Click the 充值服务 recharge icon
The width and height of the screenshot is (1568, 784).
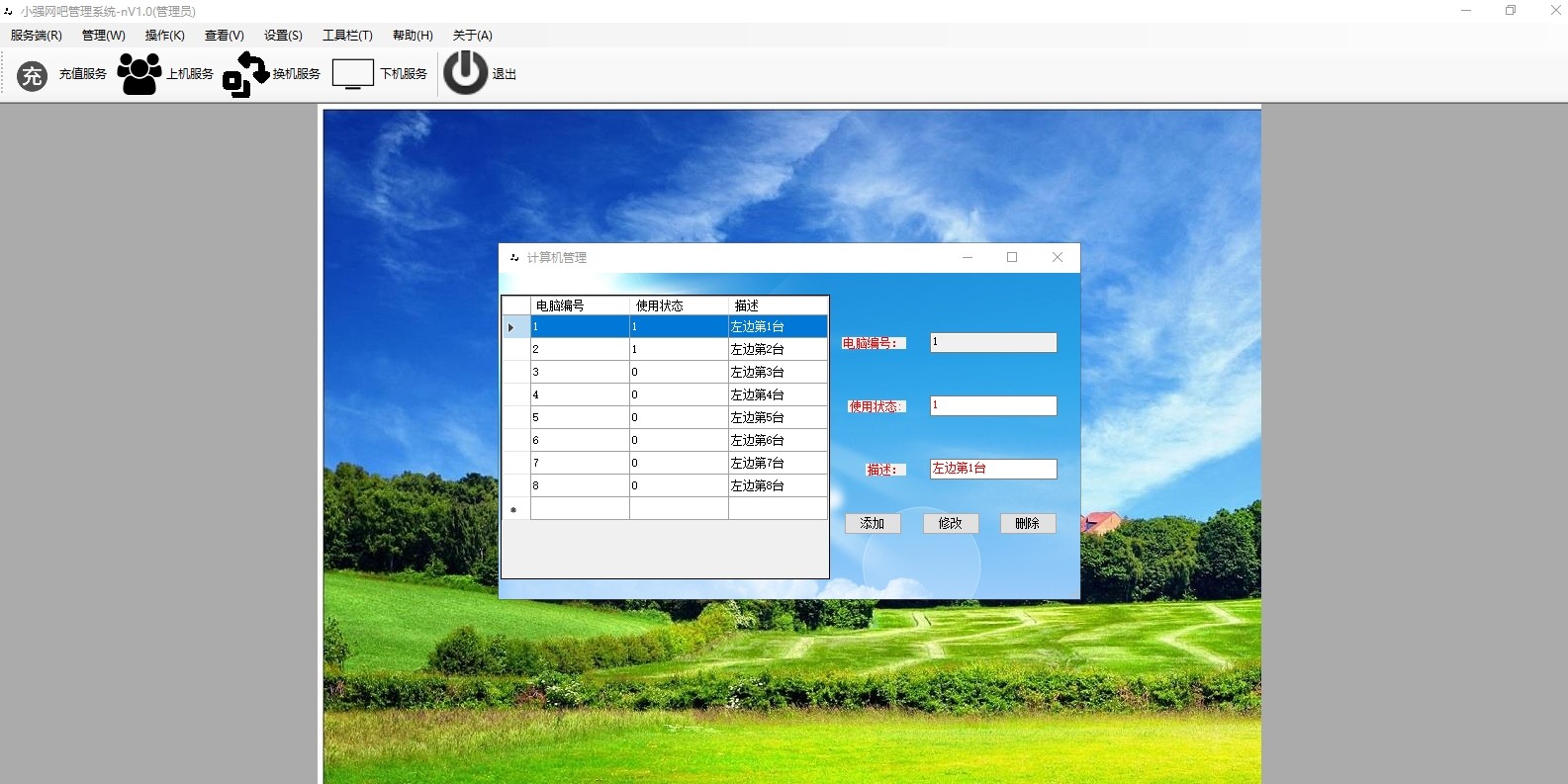pos(33,75)
